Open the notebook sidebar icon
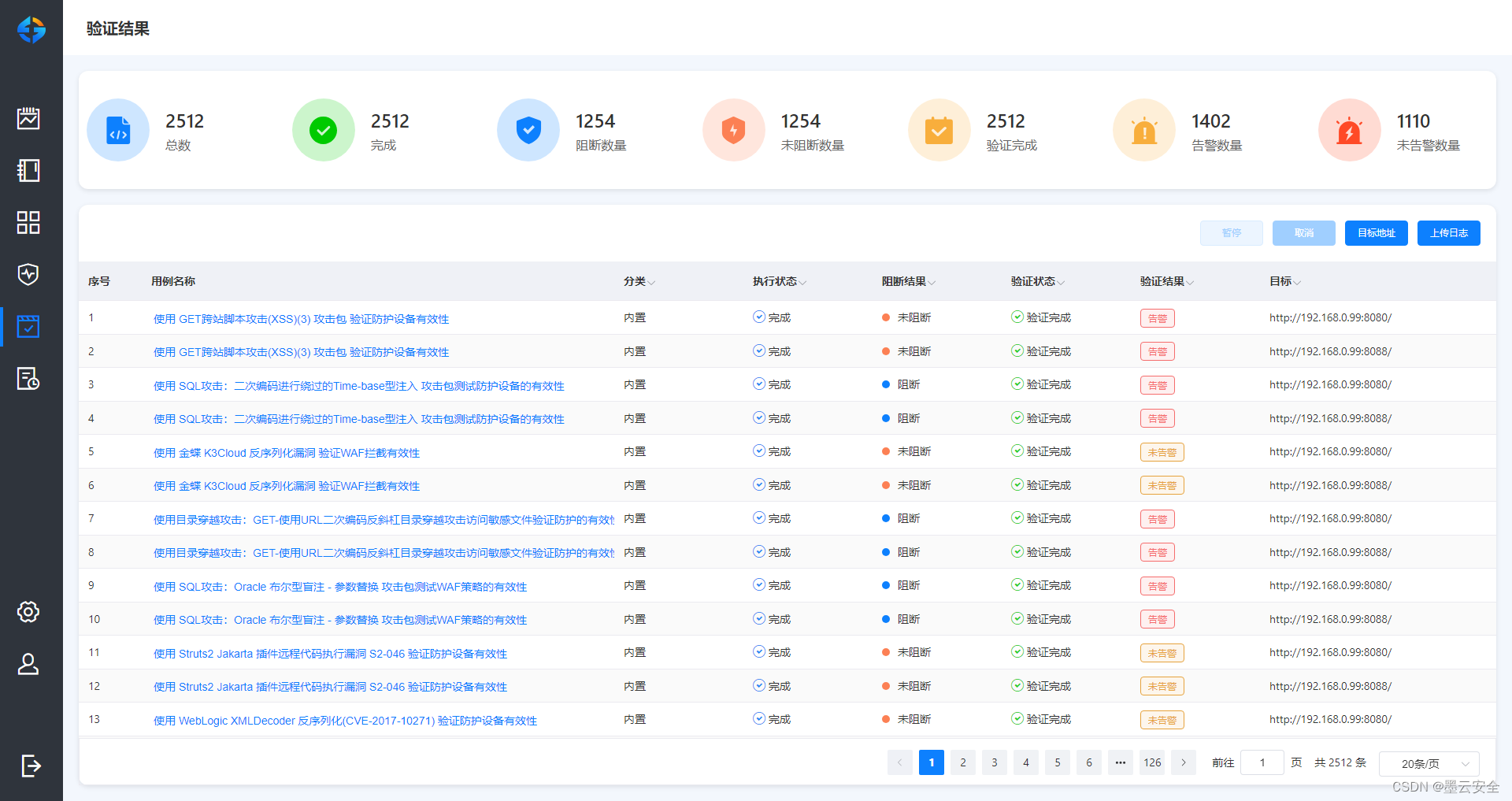This screenshot has width=1512, height=801. [x=28, y=170]
